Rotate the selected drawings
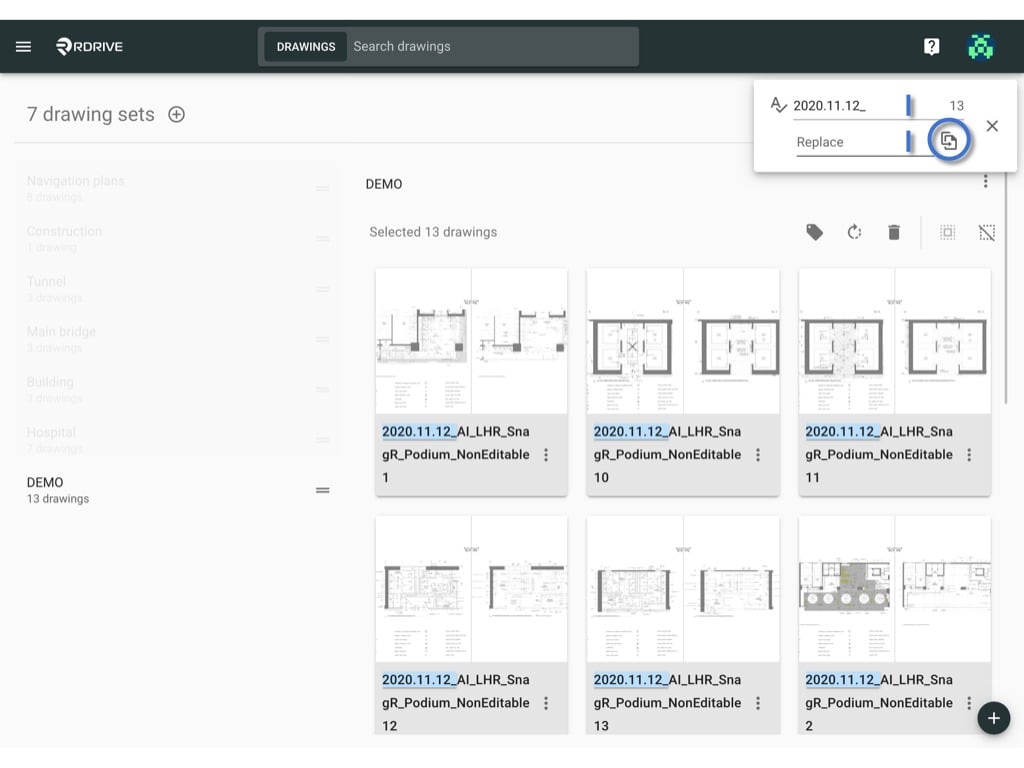This screenshot has width=1024, height=768. click(x=854, y=232)
